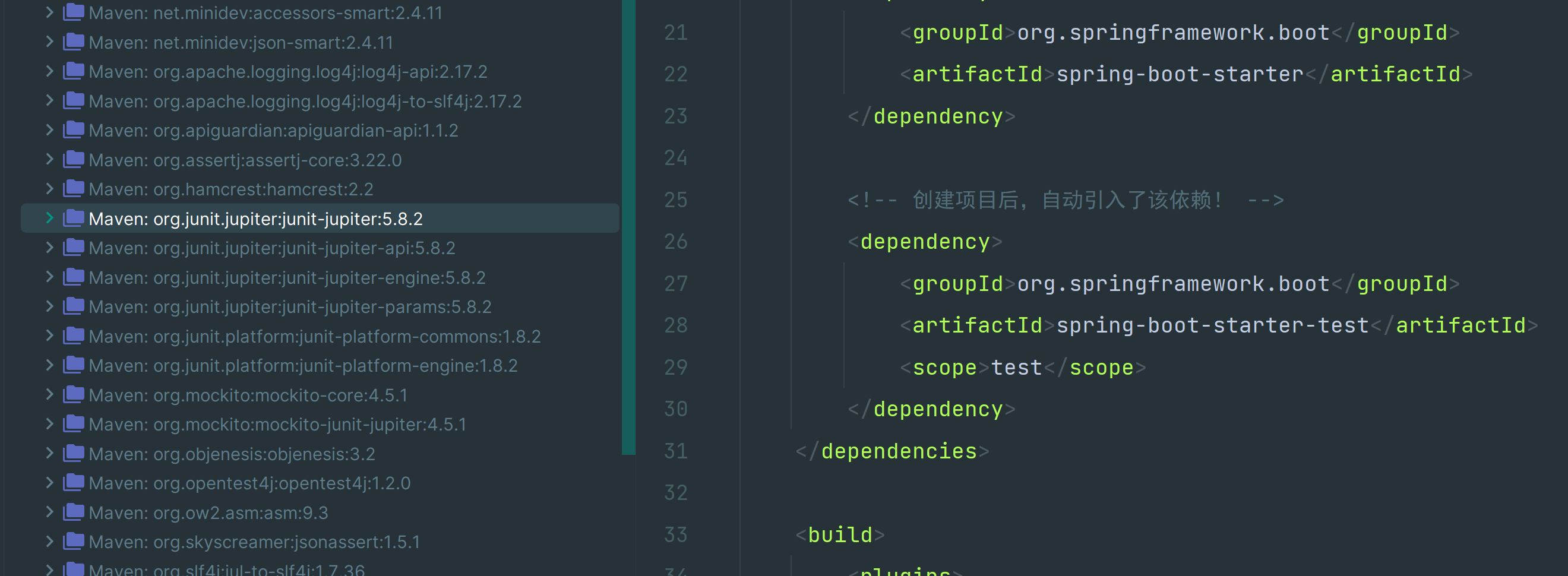Click library icon of accessors-smart:2.4.11
Screen dimensions: 1568x576
pyautogui.click(x=74, y=12)
